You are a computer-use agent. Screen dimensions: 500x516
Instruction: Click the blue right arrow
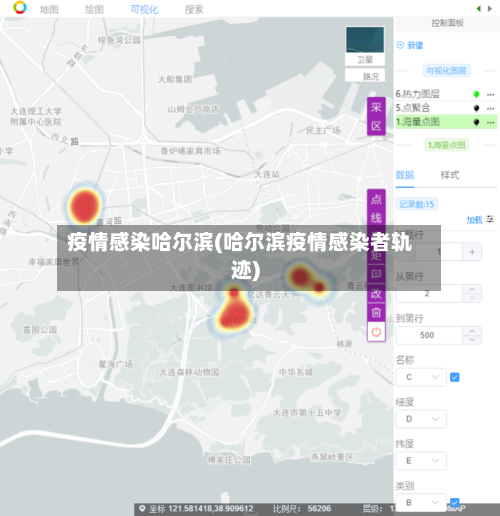click(x=490, y=9)
